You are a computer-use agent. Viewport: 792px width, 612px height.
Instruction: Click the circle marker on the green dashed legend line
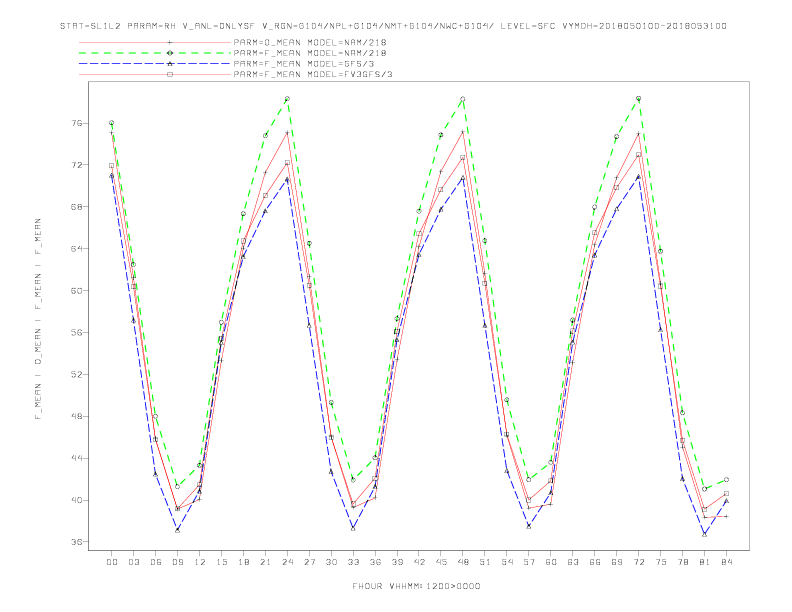[x=170, y=53]
